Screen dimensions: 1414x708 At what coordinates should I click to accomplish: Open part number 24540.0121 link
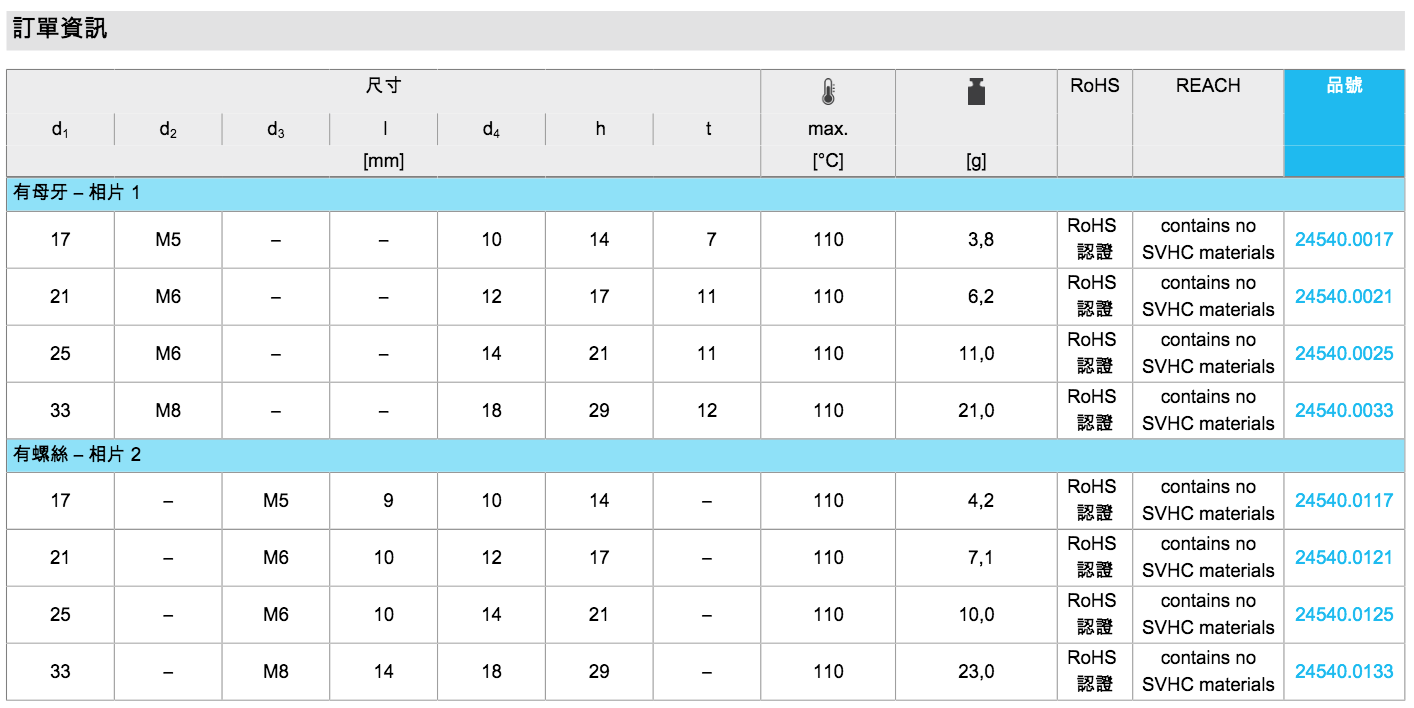click(x=1343, y=558)
